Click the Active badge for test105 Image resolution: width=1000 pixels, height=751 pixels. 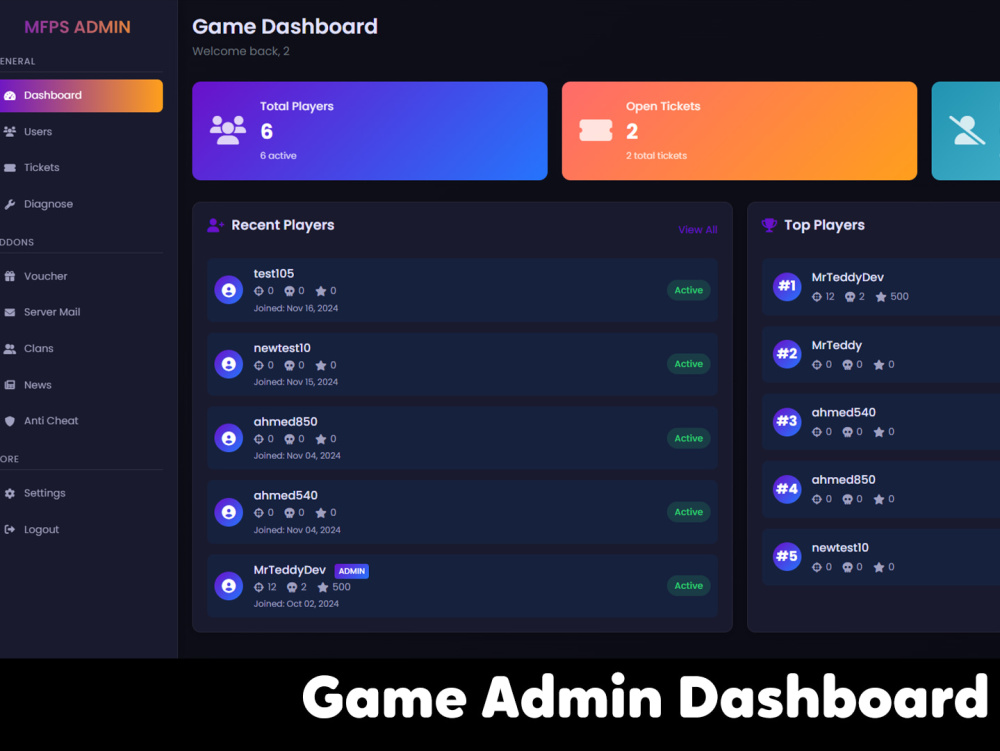pyautogui.click(x=689, y=290)
